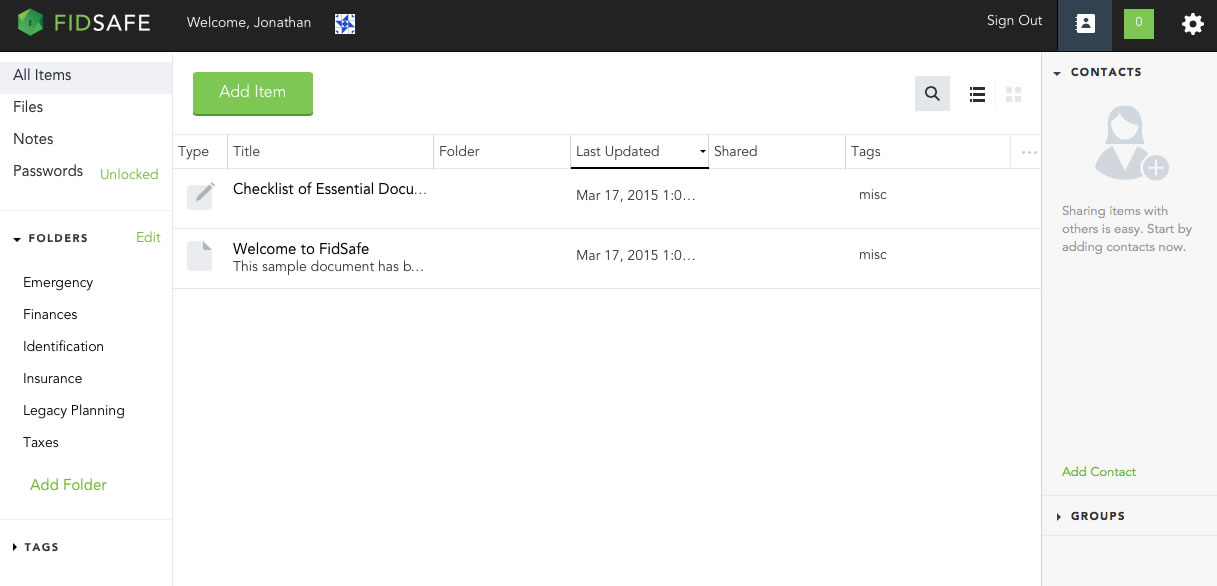Open the column options ellipsis
The height and width of the screenshot is (586, 1217).
click(1029, 152)
